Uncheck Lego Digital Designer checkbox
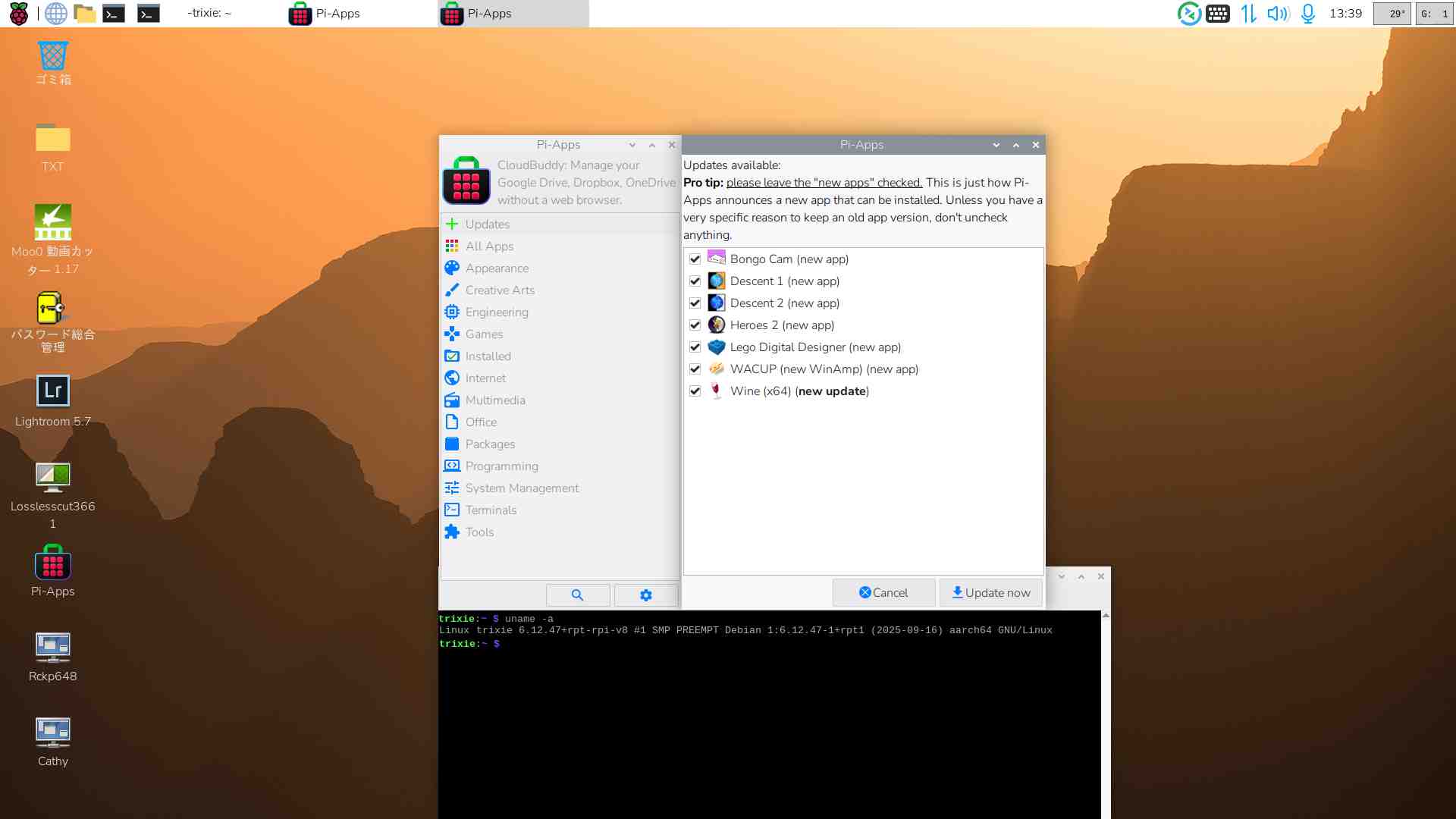The height and width of the screenshot is (819, 1456). (695, 347)
